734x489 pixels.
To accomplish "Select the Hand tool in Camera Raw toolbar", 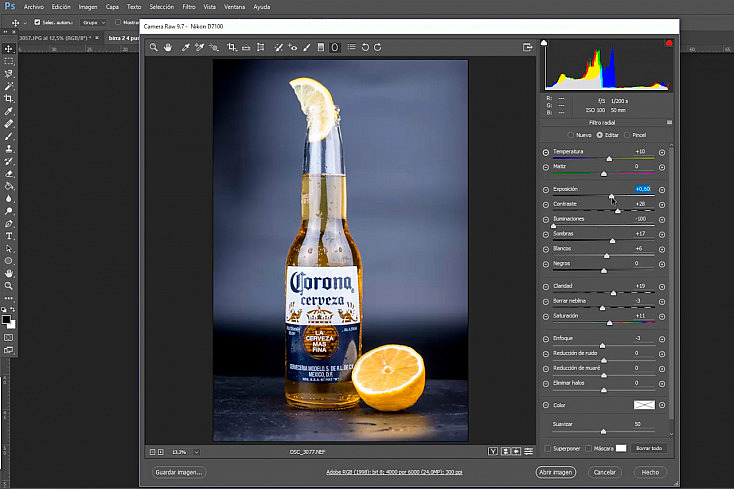I will pos(168,47).
